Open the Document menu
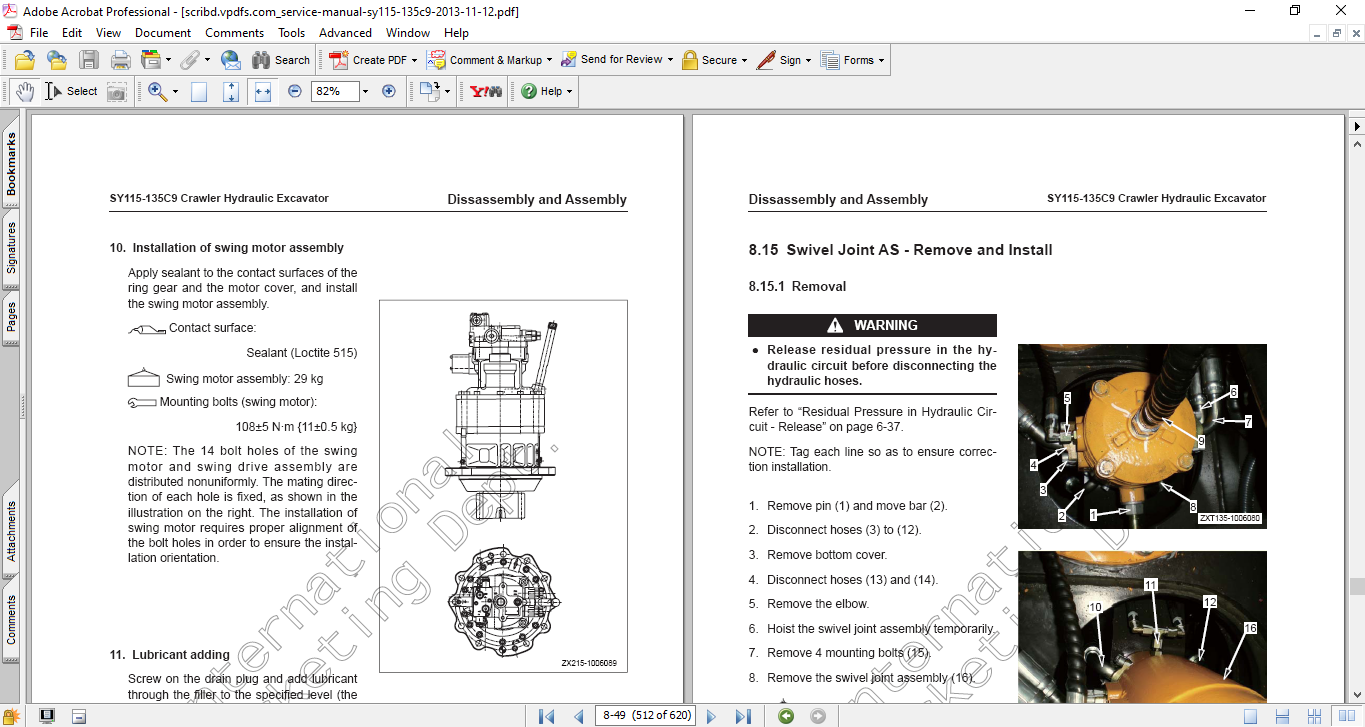Viewport: 1365px width, 727px height. 163,33
